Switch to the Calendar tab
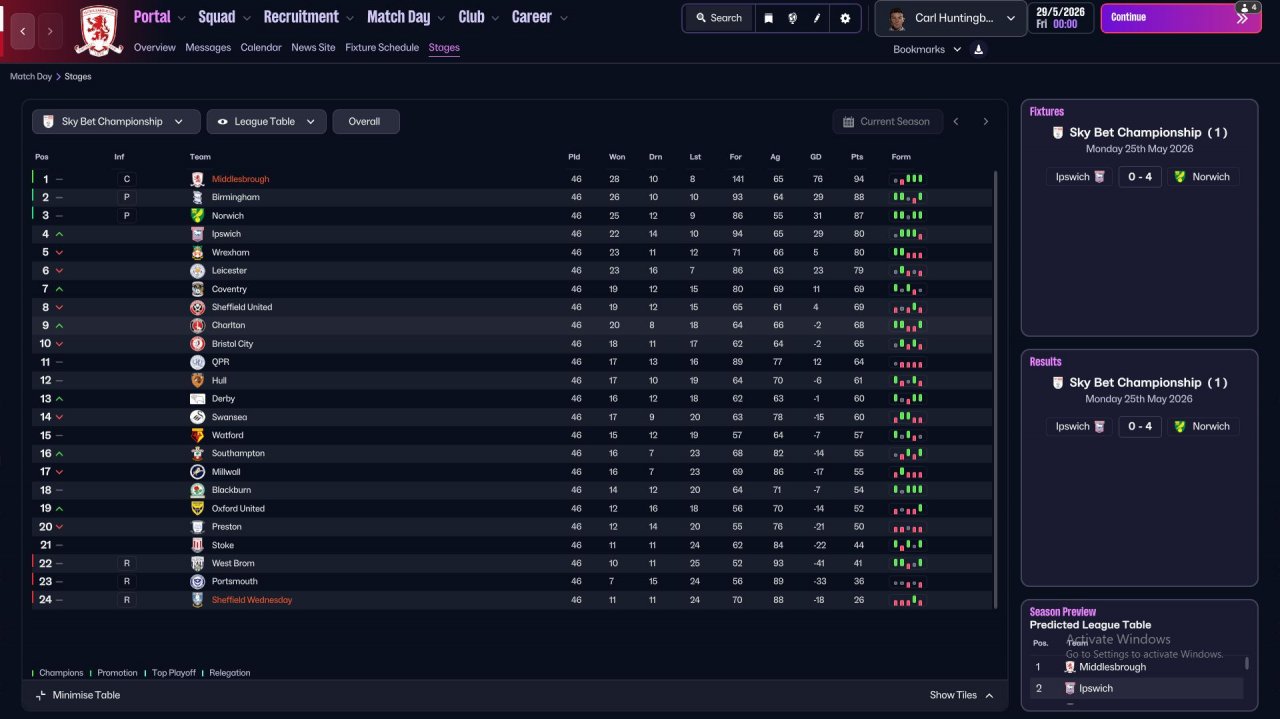The height and width of the screenshot is (719, 1280). tap(261, 48)
